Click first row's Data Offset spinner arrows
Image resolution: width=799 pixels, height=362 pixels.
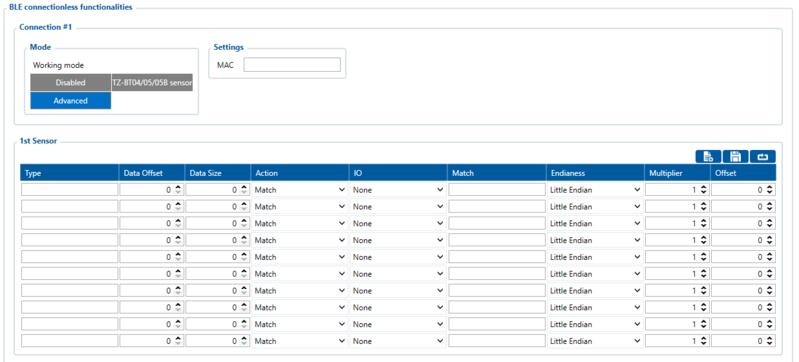178,190
